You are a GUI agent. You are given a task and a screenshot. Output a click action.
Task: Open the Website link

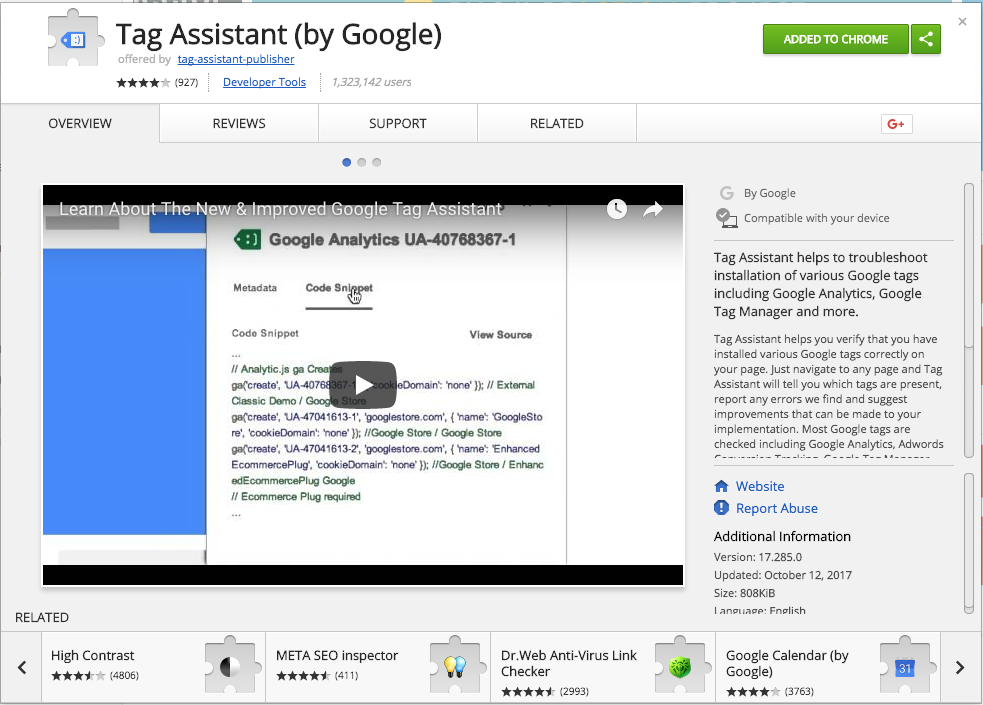point(760,486)
